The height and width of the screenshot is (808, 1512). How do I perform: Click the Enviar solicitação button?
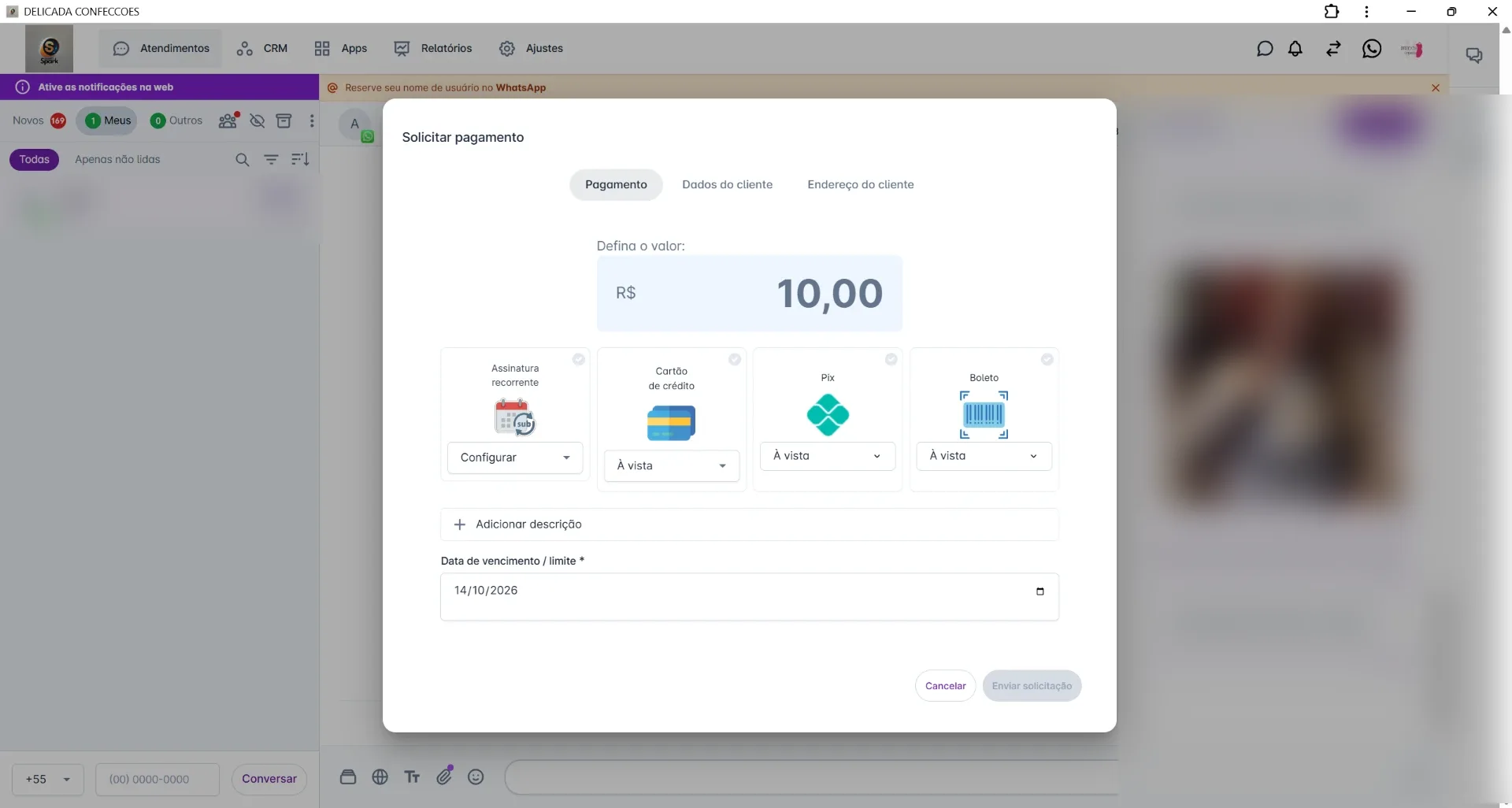(1032, 686)
